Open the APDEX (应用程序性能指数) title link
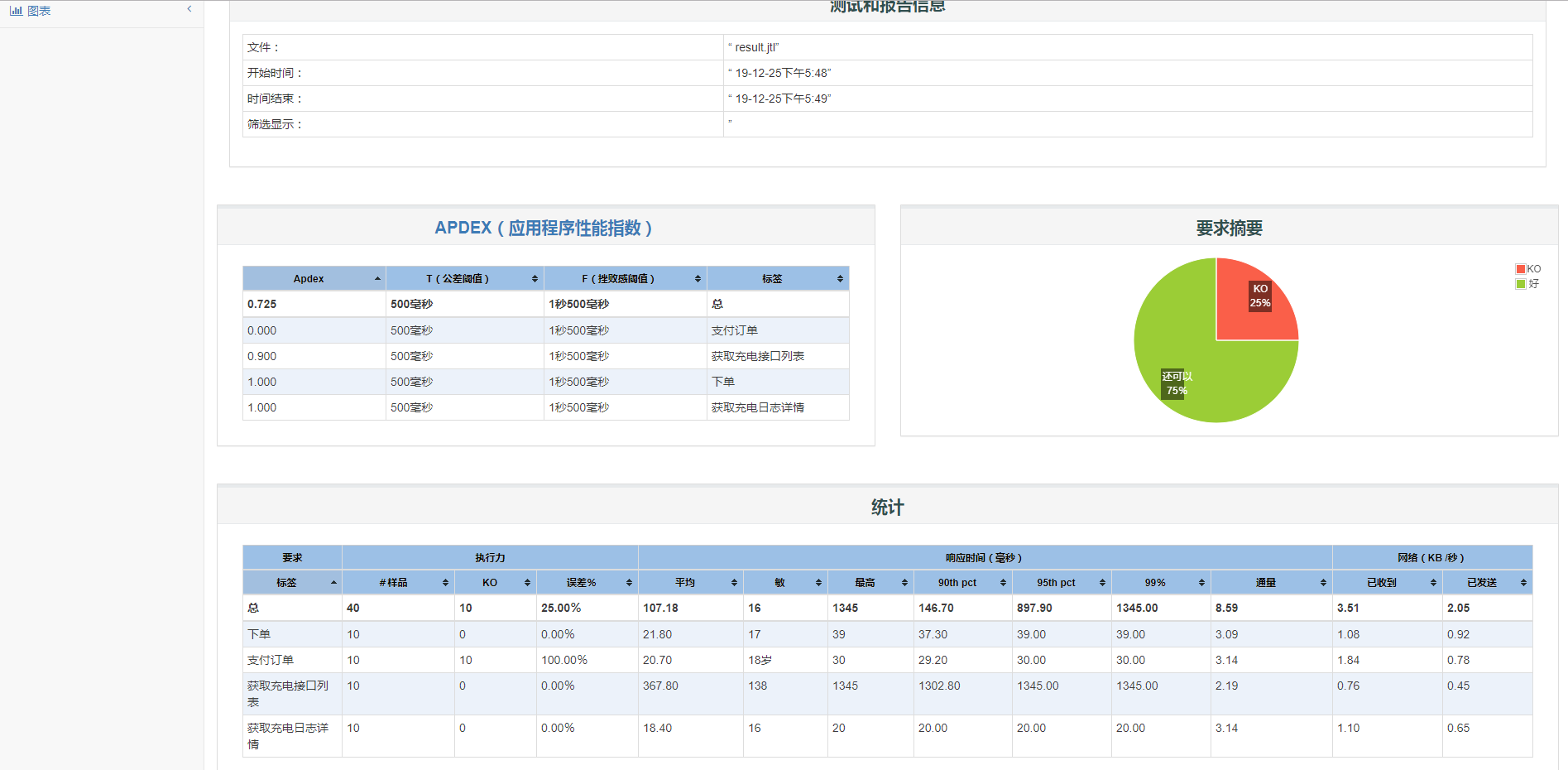1568x770 pixels. [544, 228]
